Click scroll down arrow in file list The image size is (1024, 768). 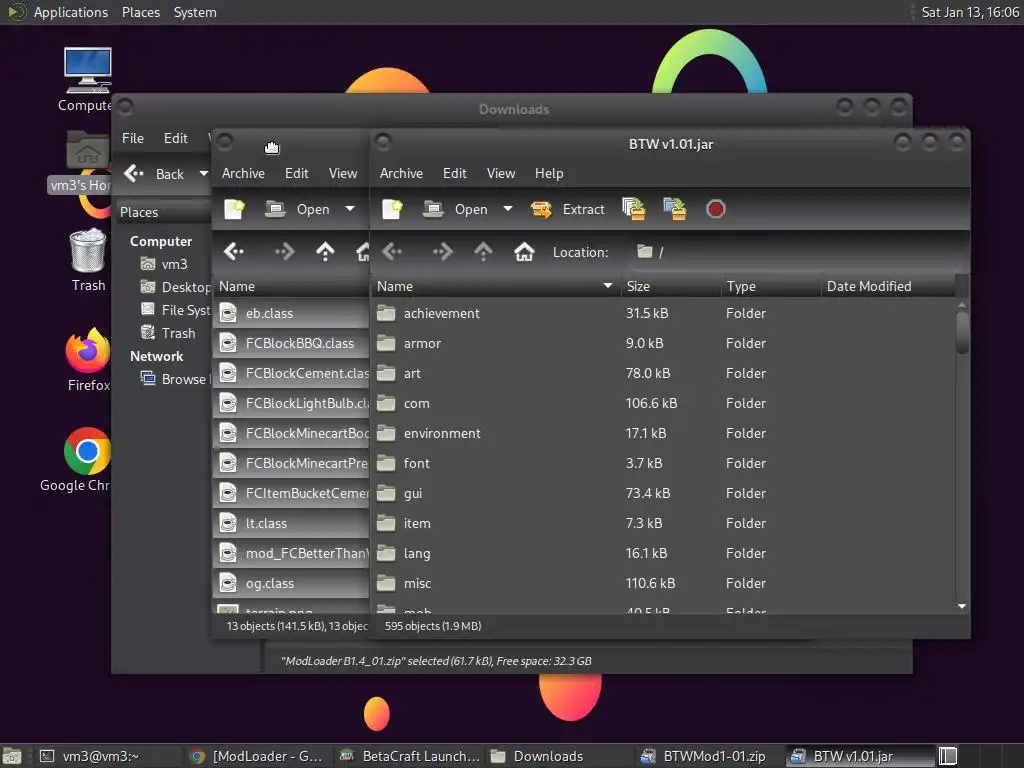962,607
